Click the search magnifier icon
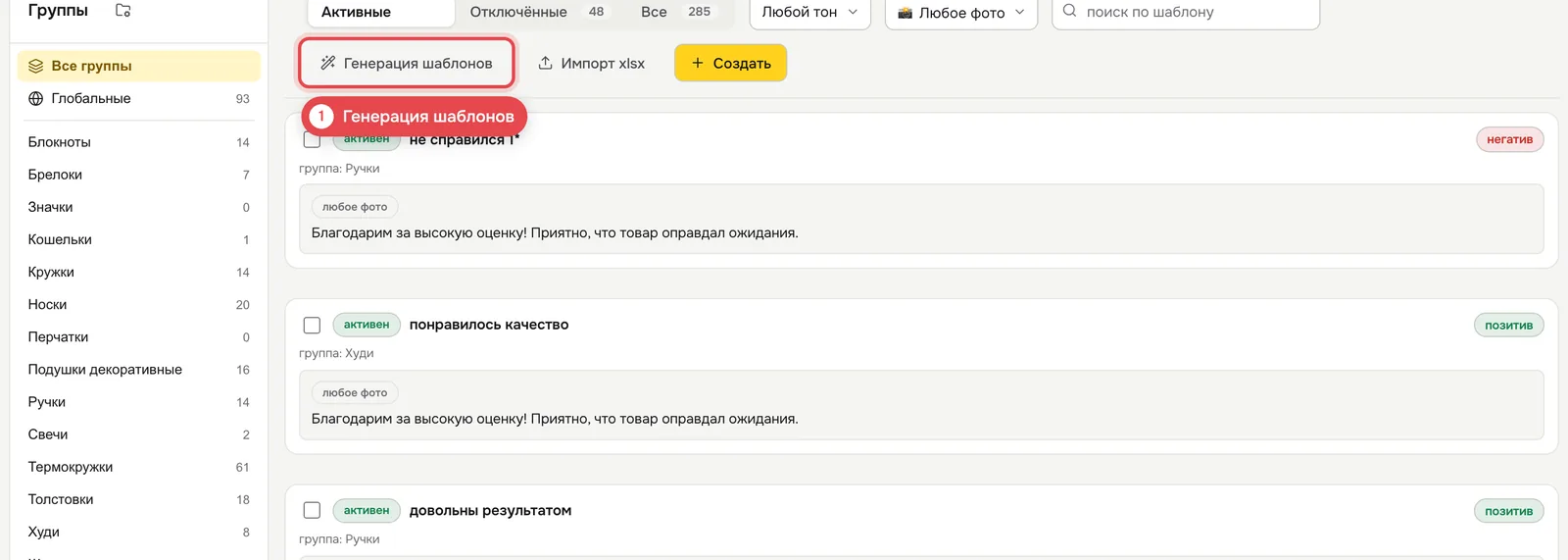Screen dimensions: 1568x560 [x=1069, y=11]
